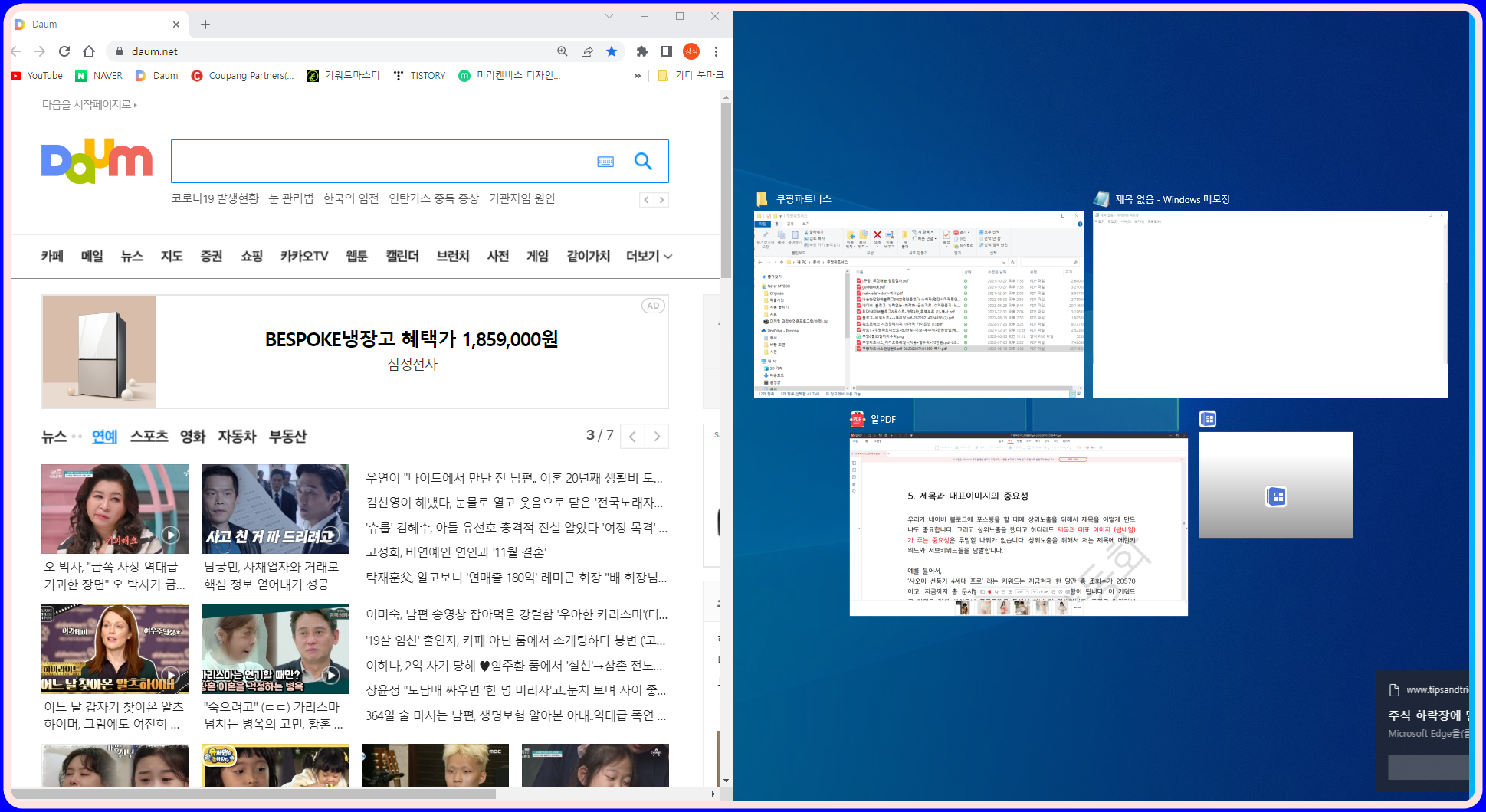Open the 미리캔버스 디자인 bookmark
Screen dimensions: 1486x812
[510, 75]
